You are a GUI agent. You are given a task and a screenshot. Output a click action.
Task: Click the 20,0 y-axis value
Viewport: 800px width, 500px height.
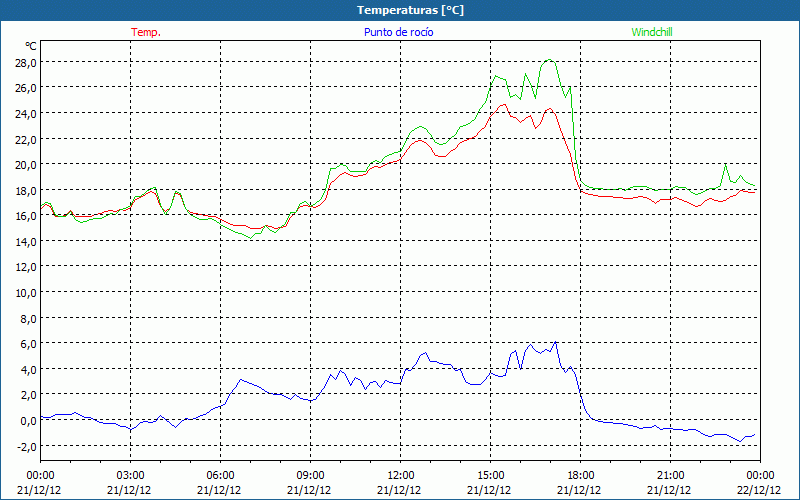(x=25, y=165)
